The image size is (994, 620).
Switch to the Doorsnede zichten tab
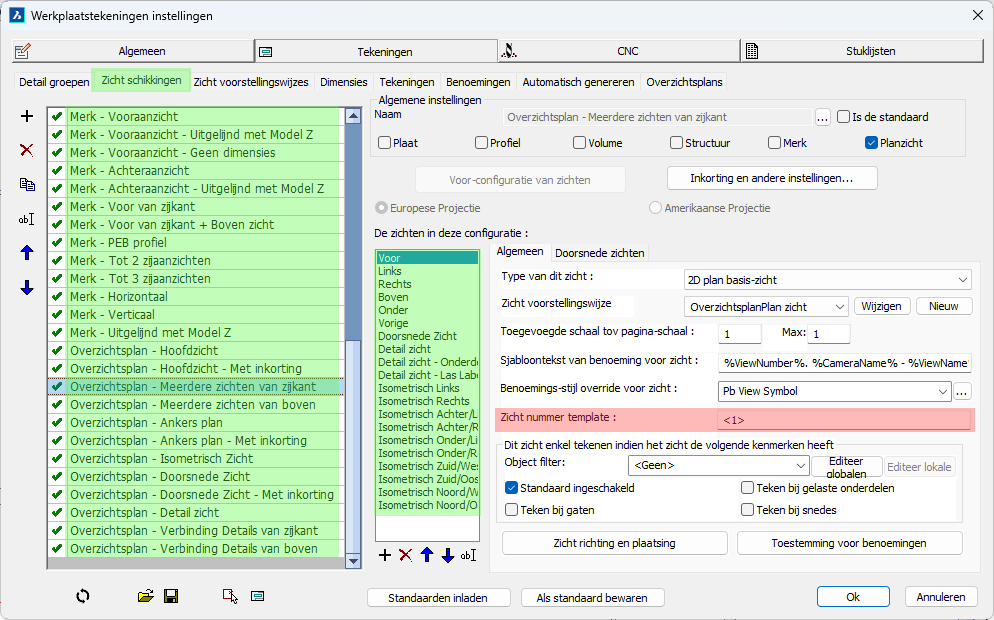pyautogui.click(x=599, y=253)
